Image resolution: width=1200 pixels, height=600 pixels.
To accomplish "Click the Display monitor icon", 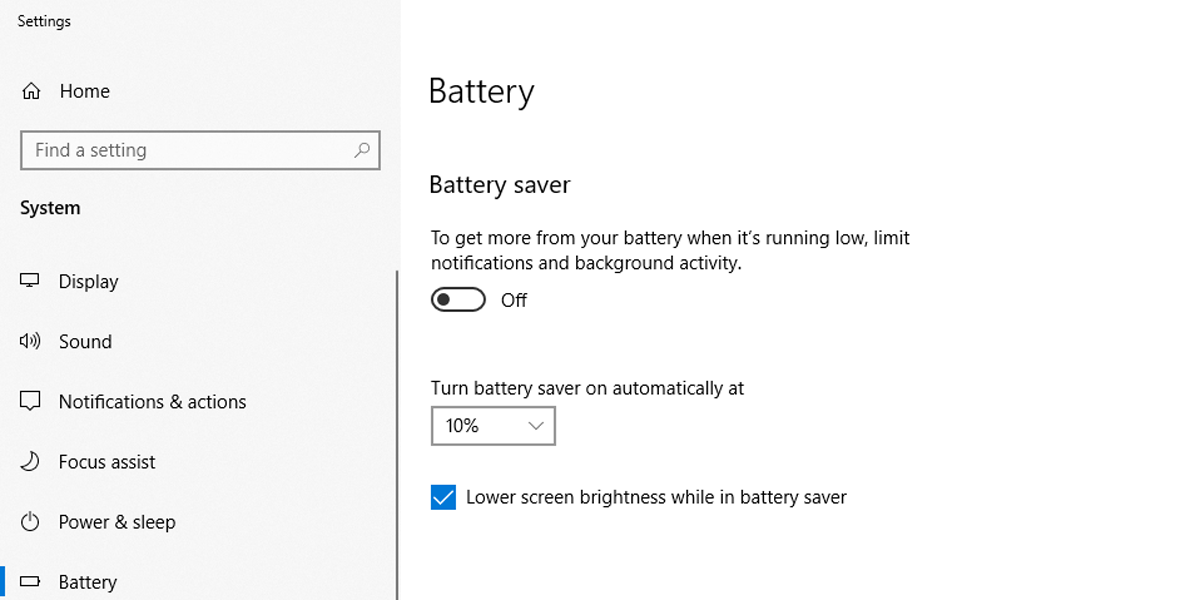I will tap(30, 281).
